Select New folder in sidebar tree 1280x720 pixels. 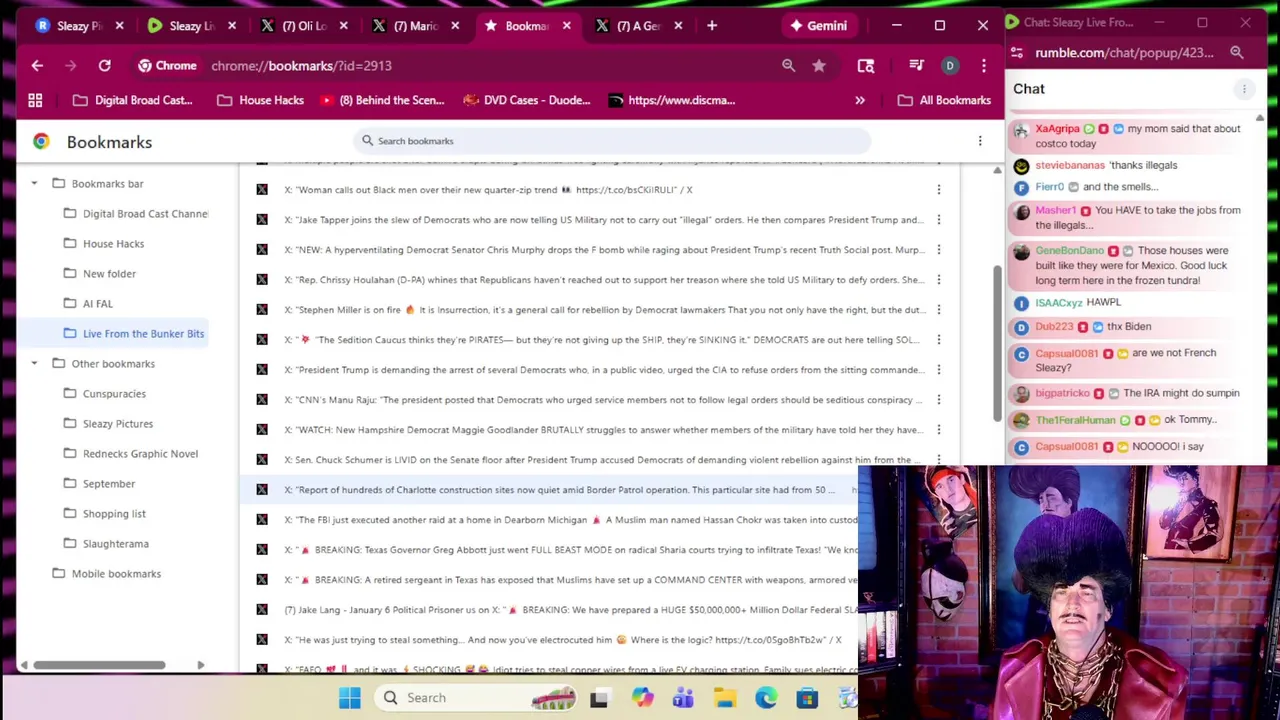click(100, 274)
